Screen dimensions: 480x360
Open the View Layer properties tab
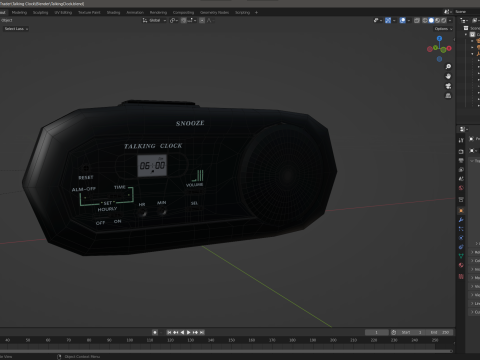(x=461, y=169)
